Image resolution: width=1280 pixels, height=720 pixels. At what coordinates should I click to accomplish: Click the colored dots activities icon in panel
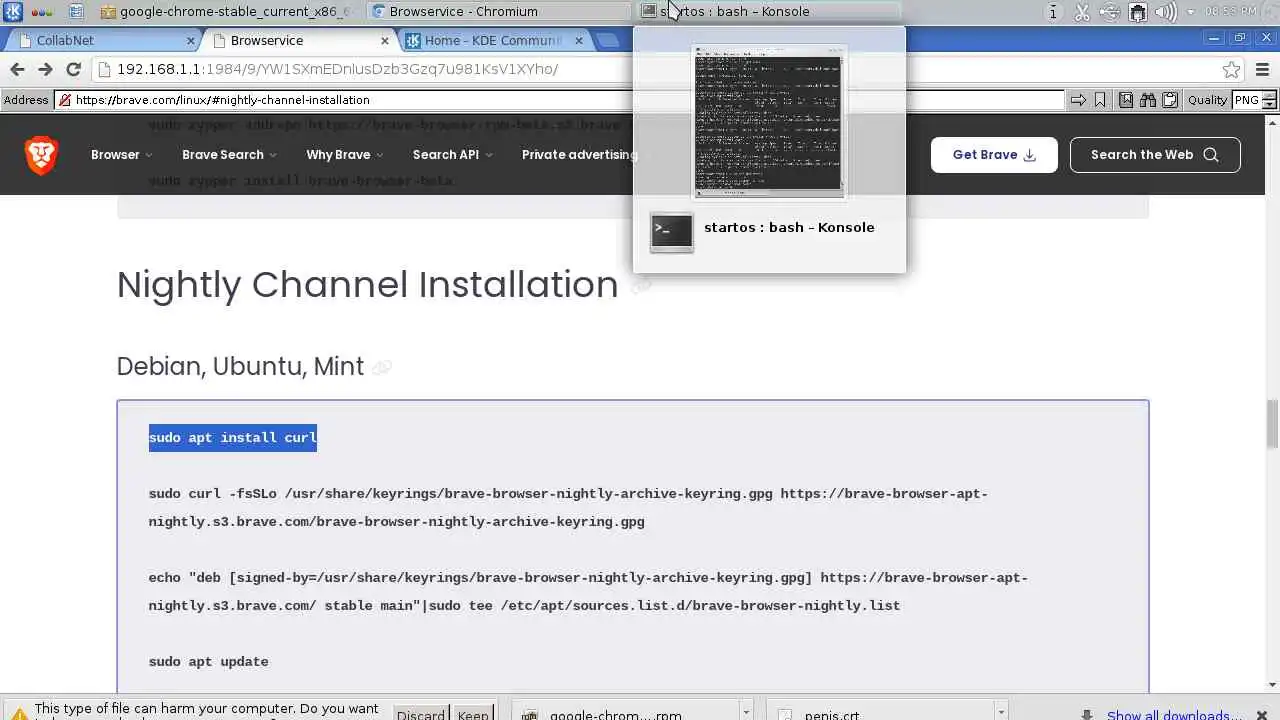(x=42, y=12)
